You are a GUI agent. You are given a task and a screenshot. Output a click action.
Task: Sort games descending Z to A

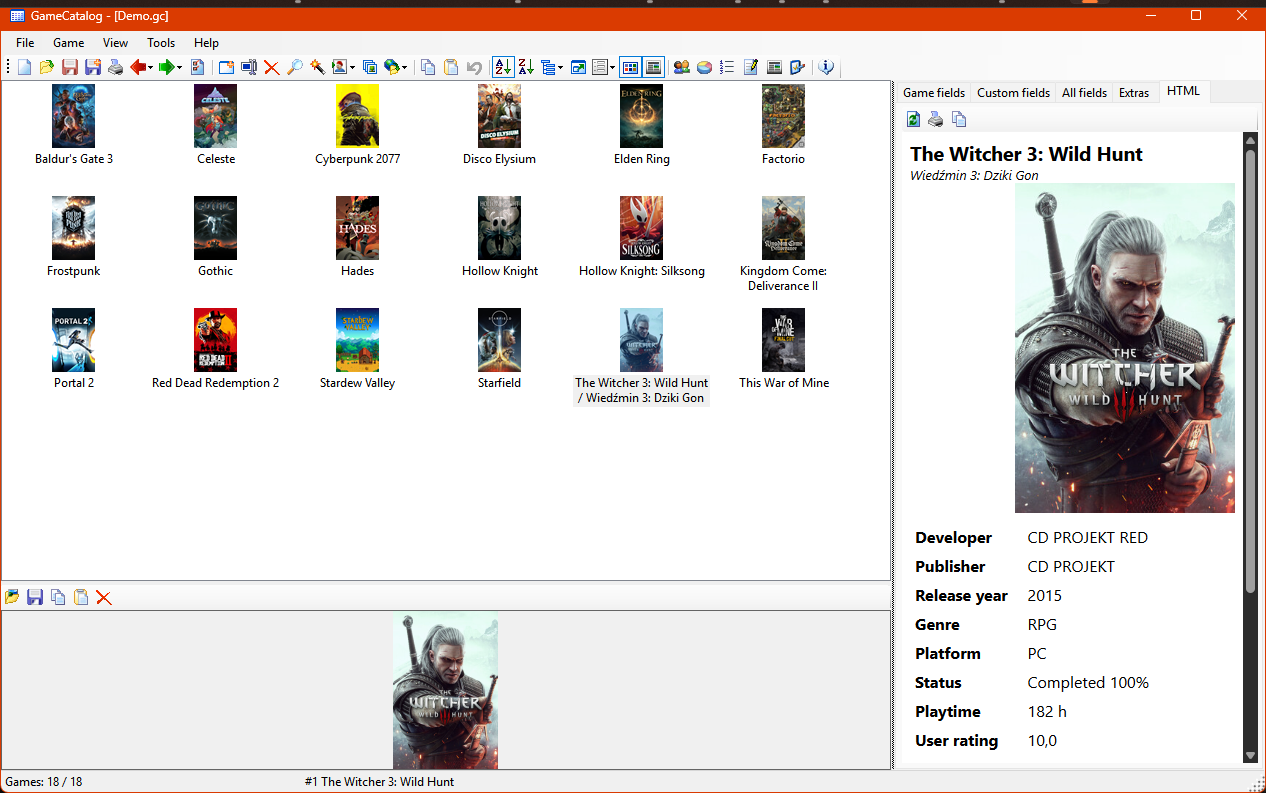click(526, 67)
